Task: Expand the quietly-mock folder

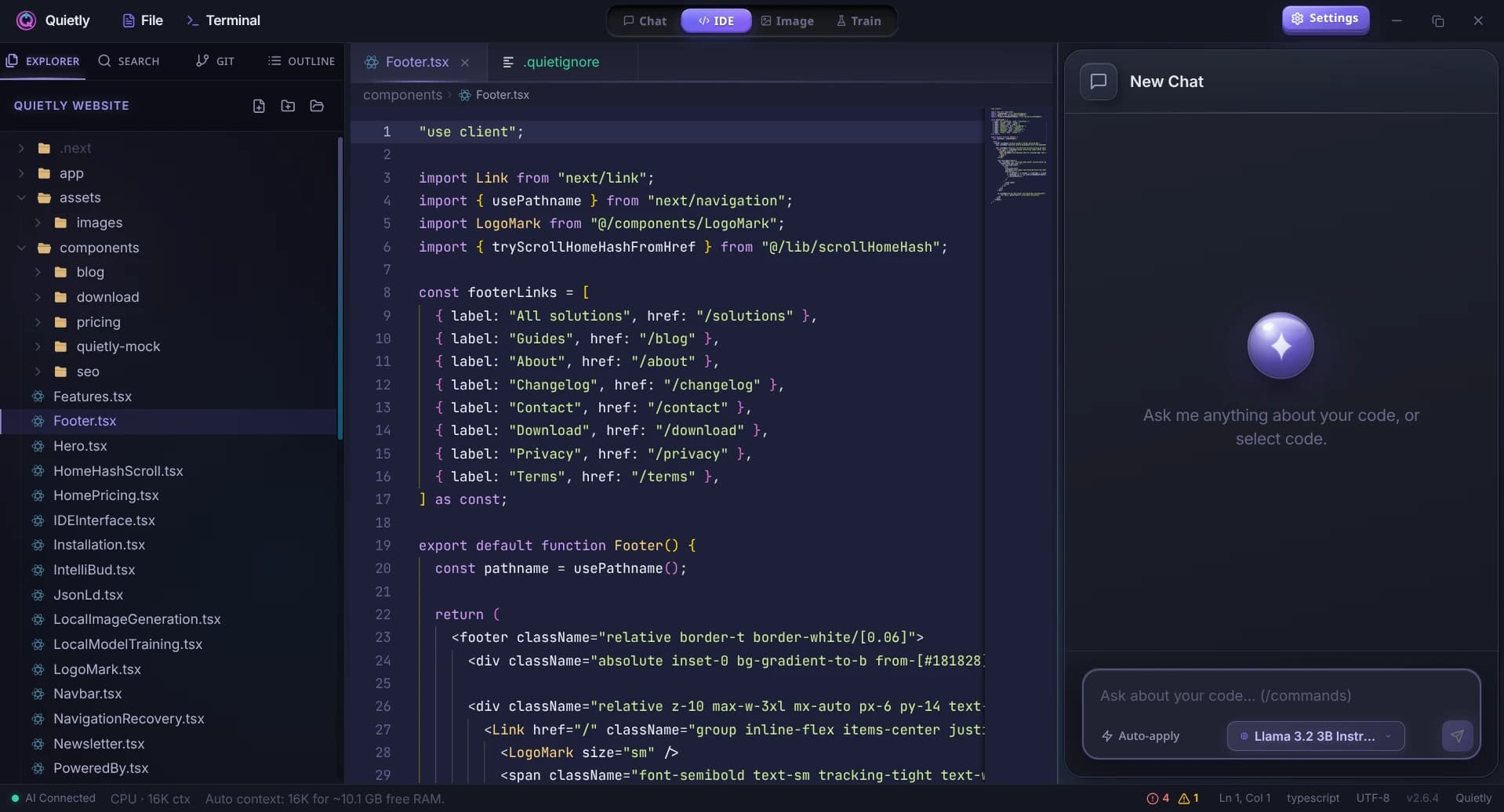Action: coord(38,346)
